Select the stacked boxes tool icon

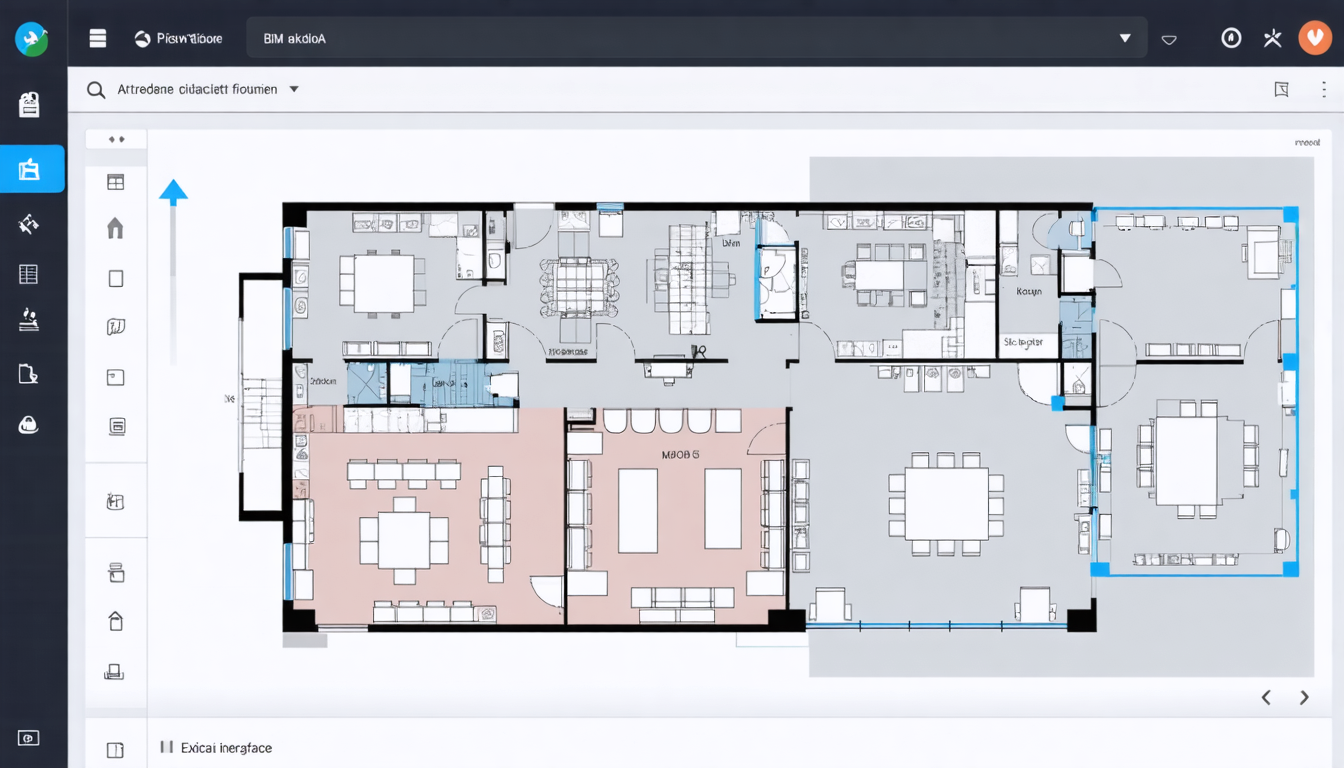coord(116,572)
